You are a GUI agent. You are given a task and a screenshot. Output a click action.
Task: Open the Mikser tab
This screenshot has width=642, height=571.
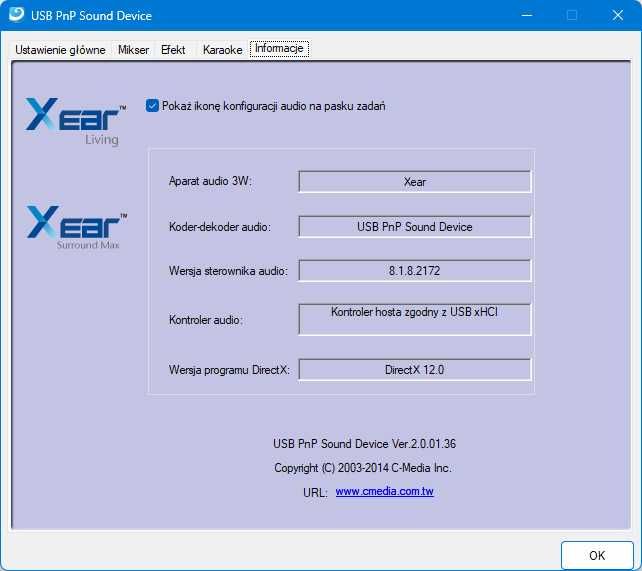(133, 50)
